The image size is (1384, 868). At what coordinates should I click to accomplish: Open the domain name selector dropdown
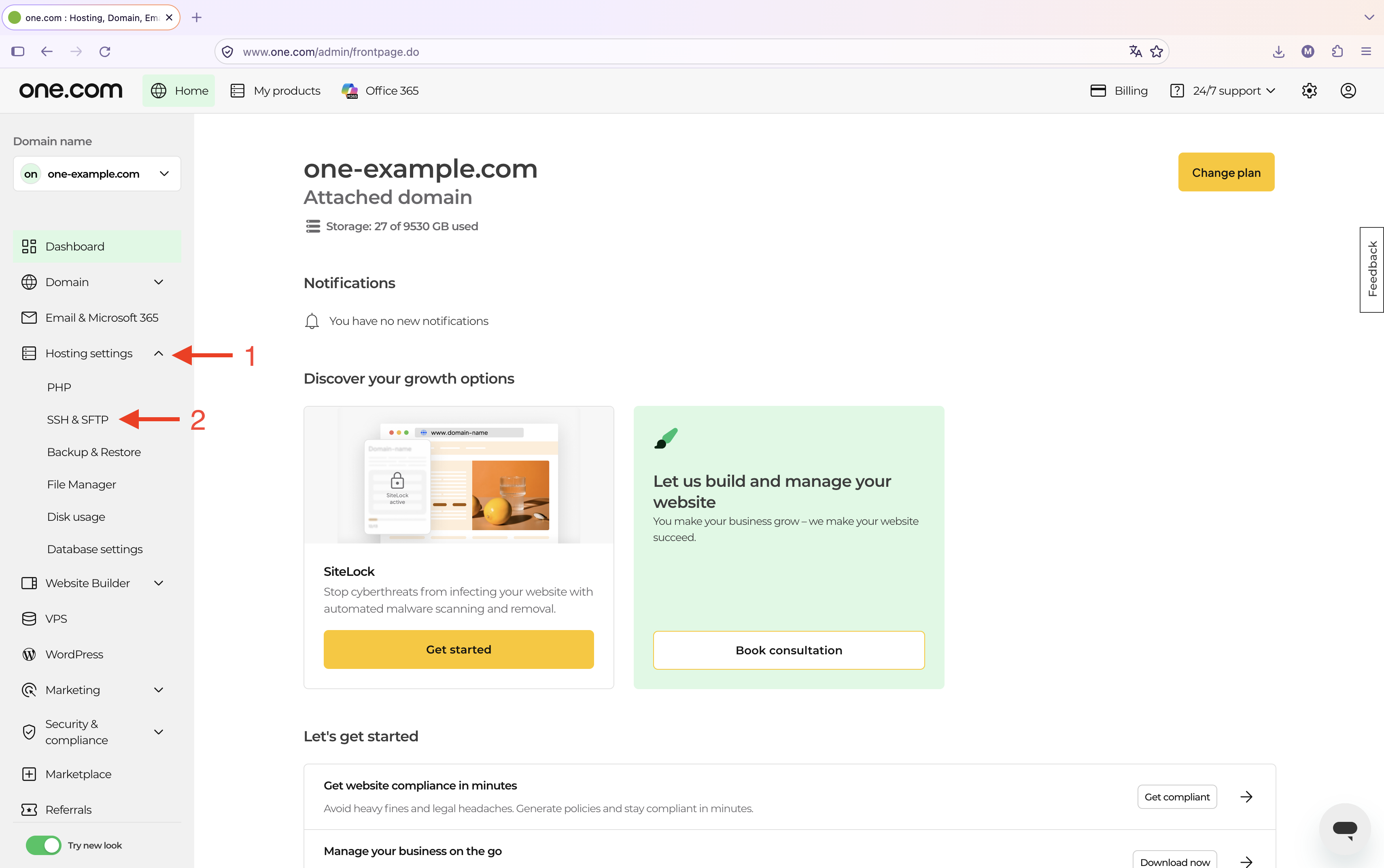(97, 173)
